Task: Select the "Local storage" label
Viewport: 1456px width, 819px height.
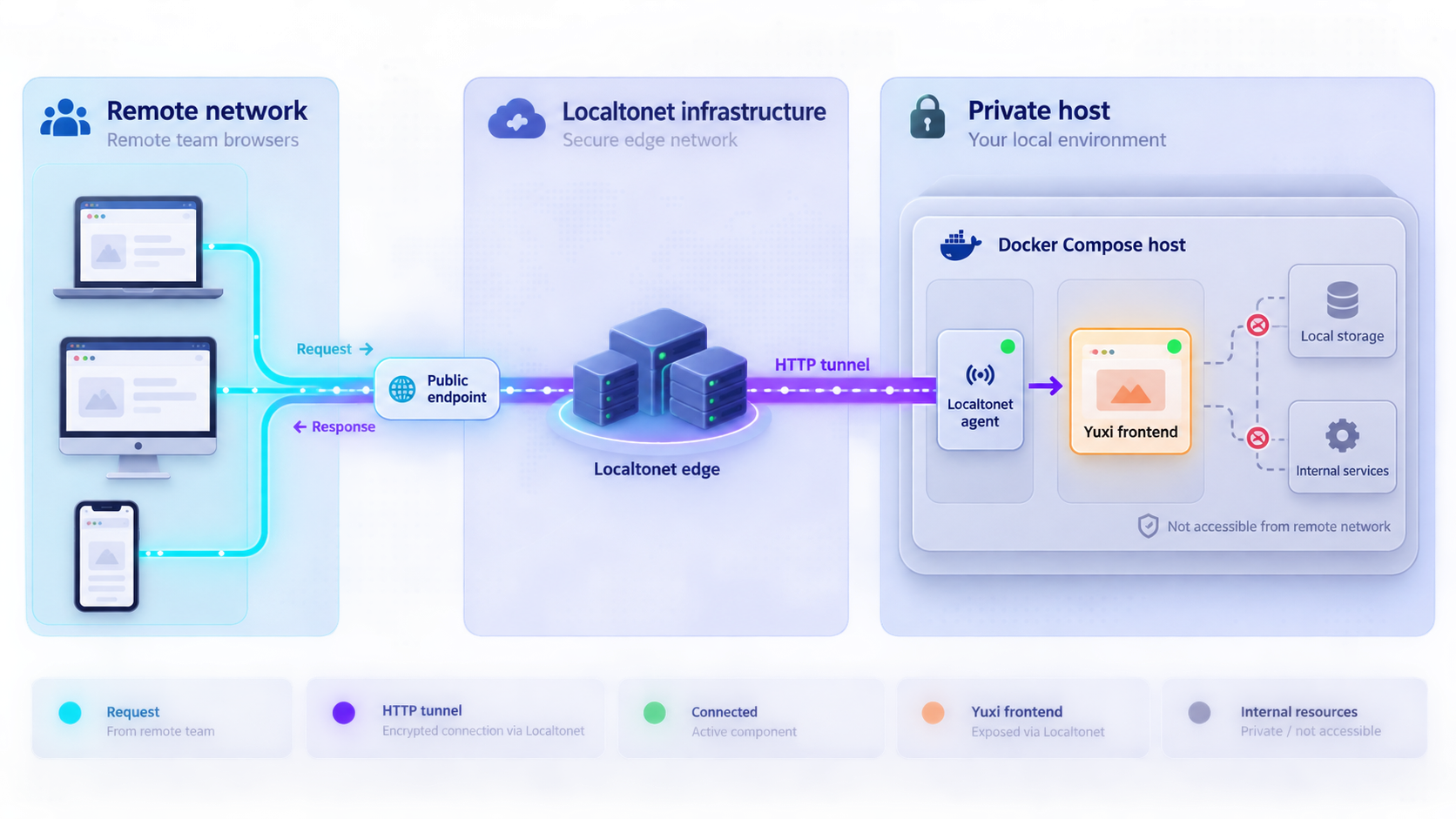Action: pyautogui.click(x=1342, y=336)
